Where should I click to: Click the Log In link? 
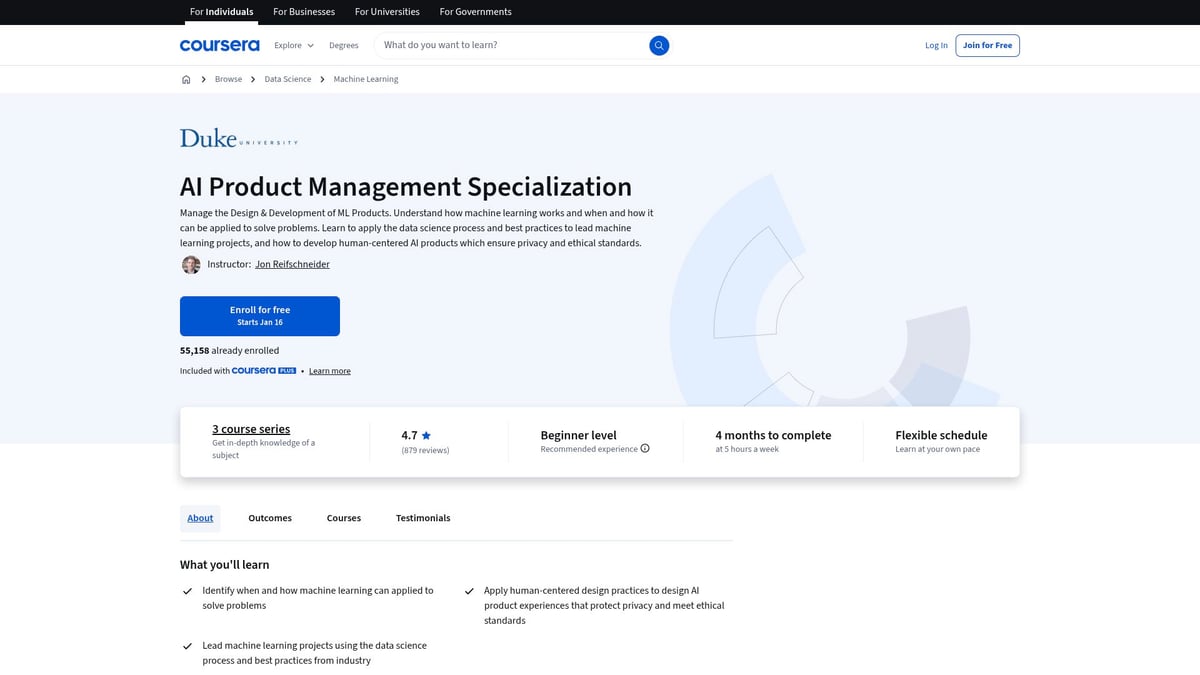936,45
